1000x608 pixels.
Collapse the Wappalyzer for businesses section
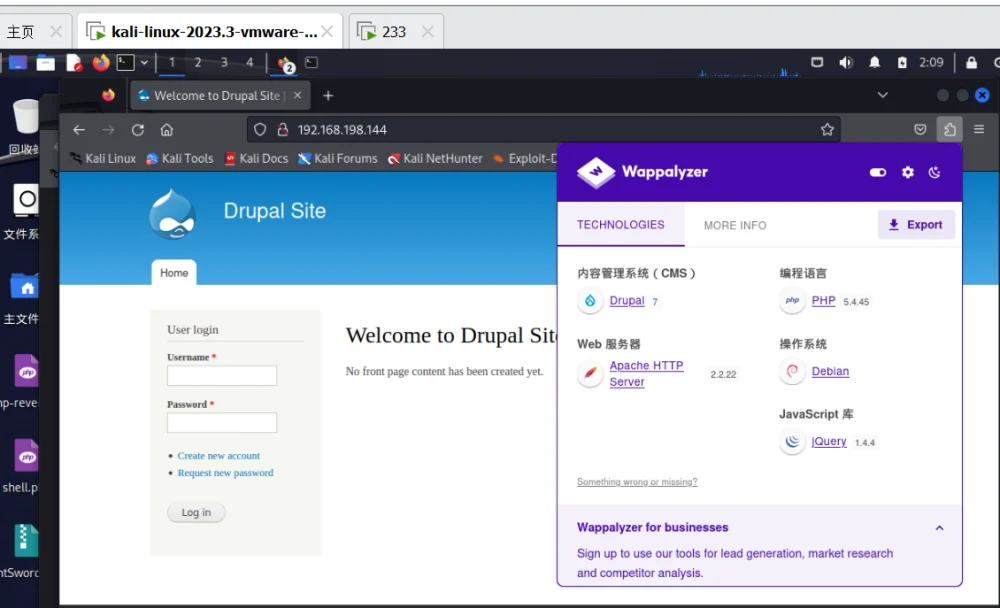pyautogui.click(x=939, y=528)
